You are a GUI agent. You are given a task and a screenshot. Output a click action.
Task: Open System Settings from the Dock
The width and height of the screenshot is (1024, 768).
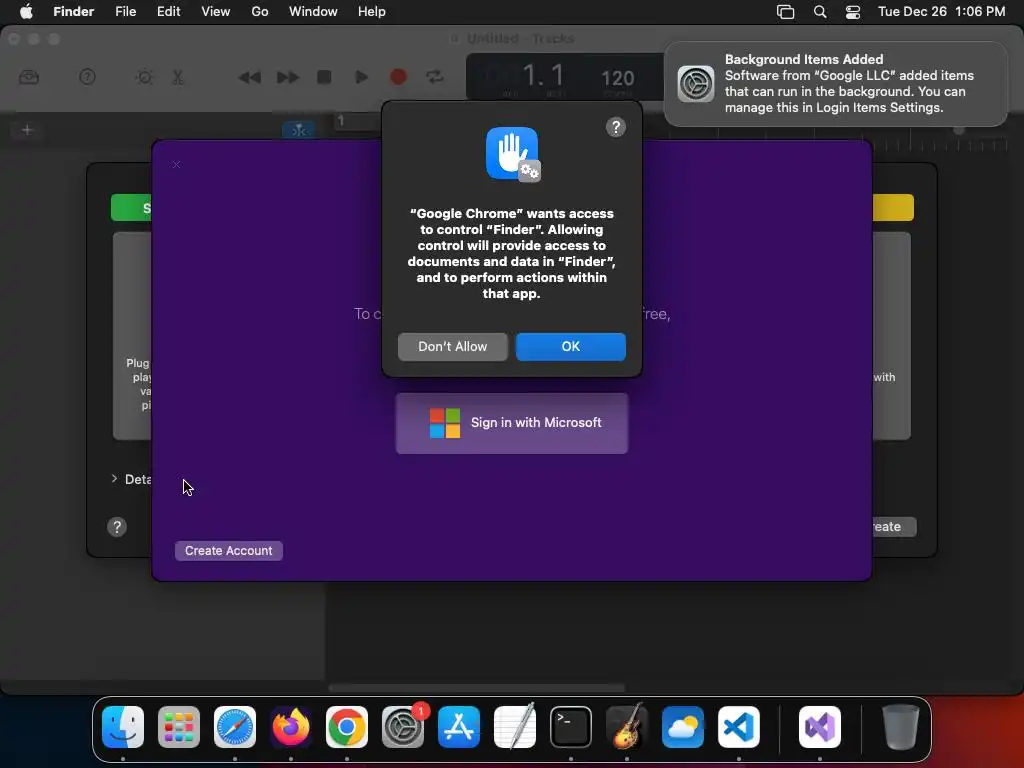[x=403, y=727]
